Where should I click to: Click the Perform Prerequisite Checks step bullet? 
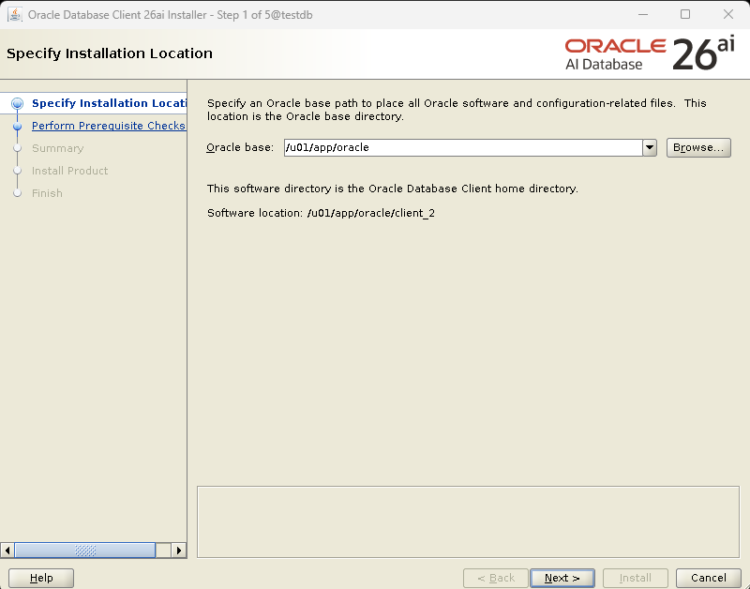18,126
